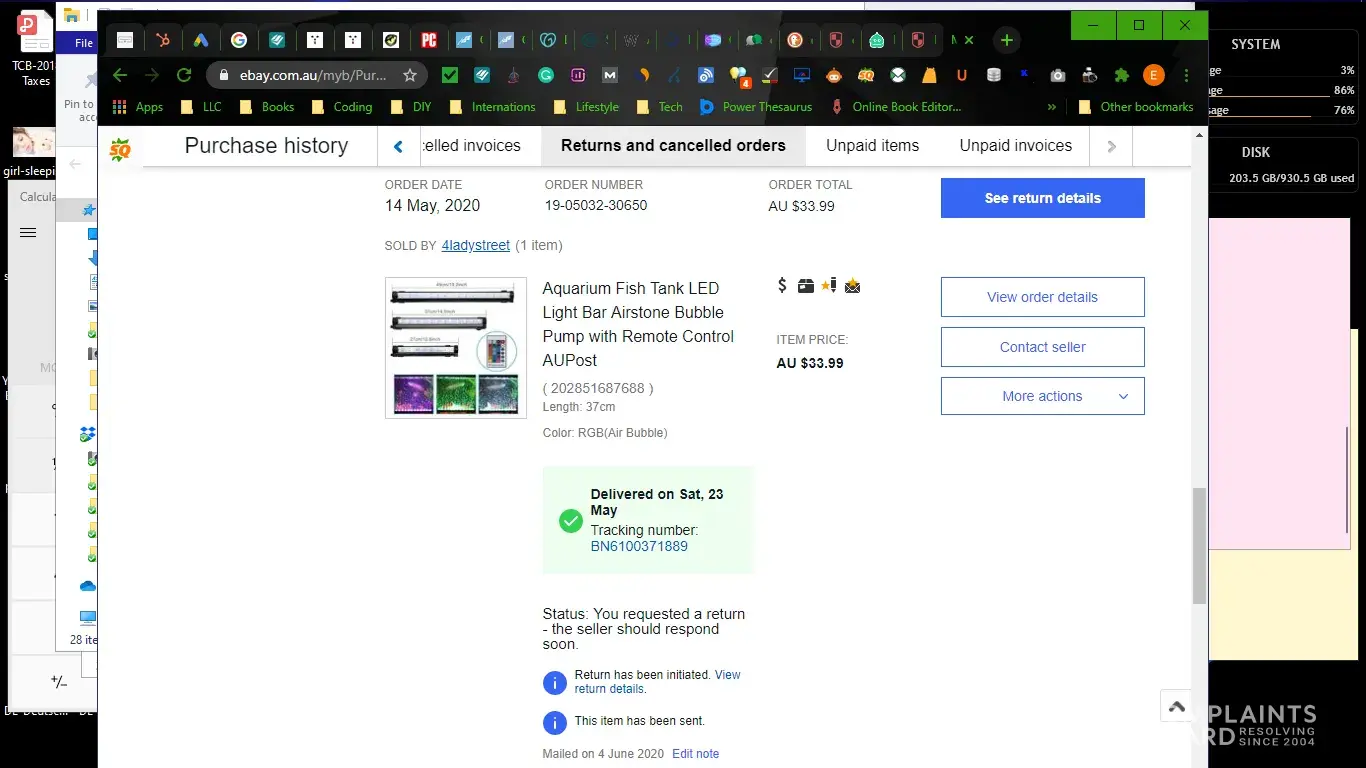1366x768 pixels.
Task: Click the shipped package status icon
Action: point(806,286)
